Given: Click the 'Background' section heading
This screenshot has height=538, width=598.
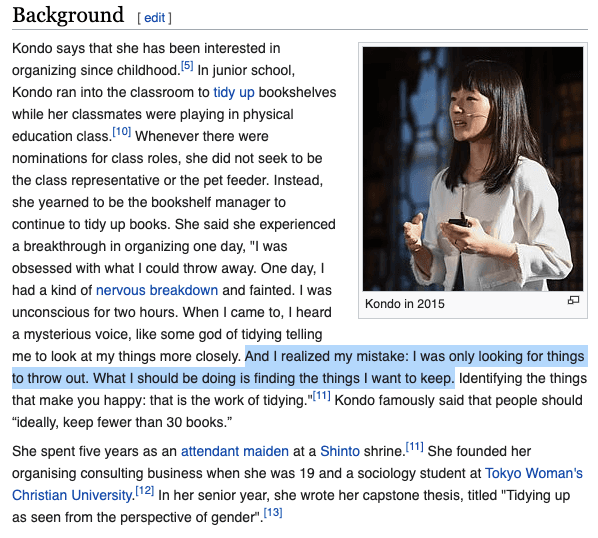Looking at the screenshot, I should coord(68,15).
